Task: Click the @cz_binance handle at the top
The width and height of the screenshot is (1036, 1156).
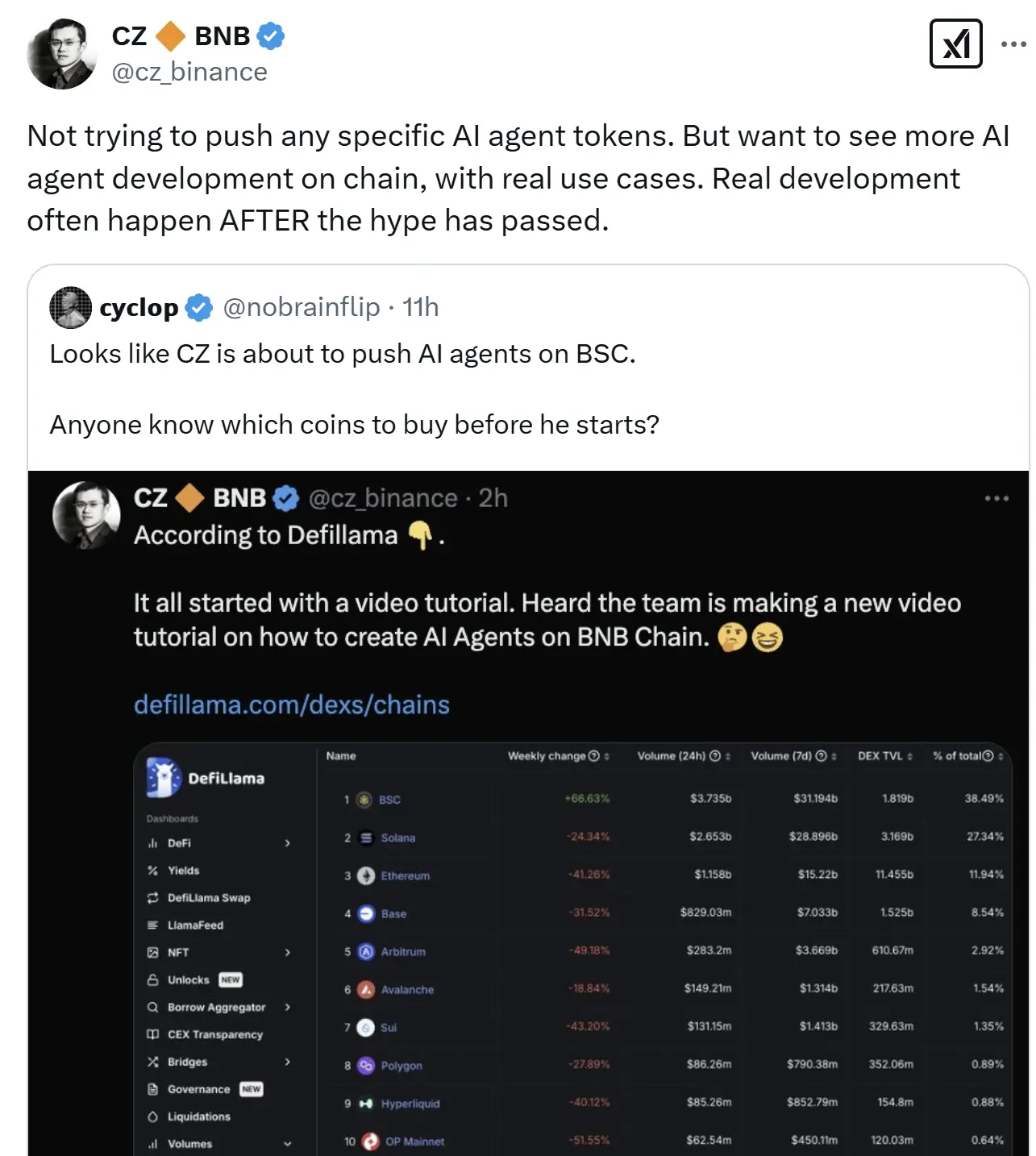Action: coord(189,72)
